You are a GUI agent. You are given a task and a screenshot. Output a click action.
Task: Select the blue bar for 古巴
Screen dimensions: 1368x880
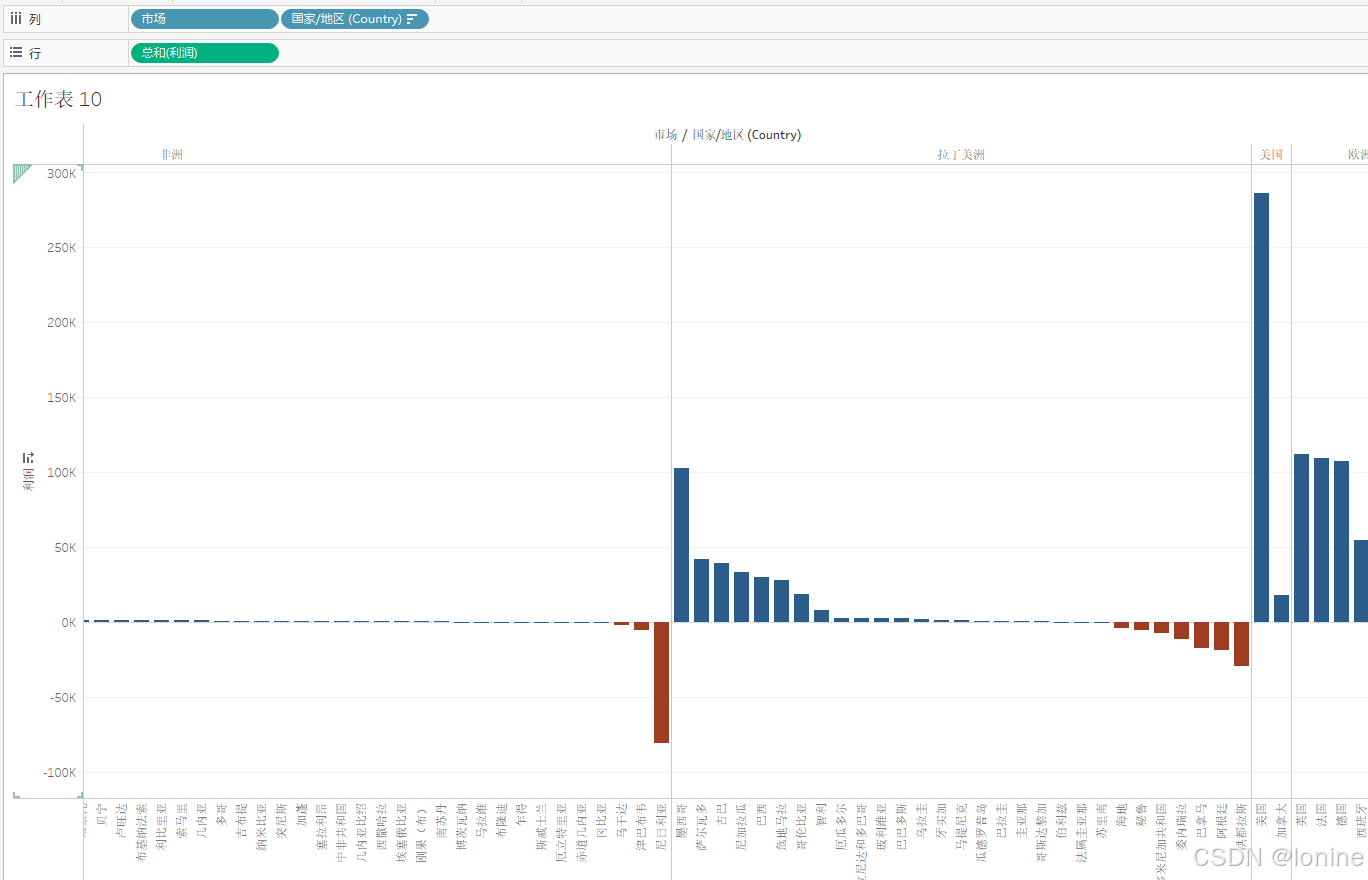click(721, 592)
